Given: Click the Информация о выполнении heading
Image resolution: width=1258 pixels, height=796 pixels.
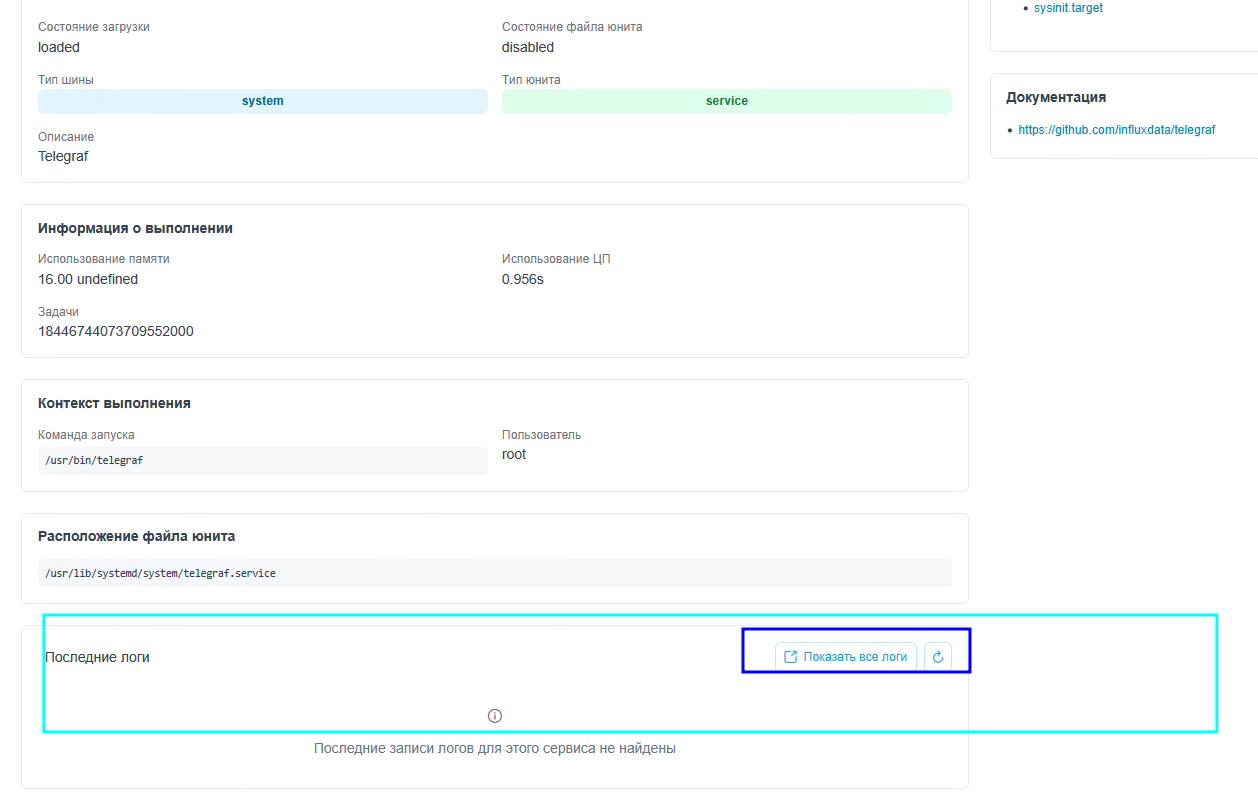Looking at the screenshot, I should 135,228.
